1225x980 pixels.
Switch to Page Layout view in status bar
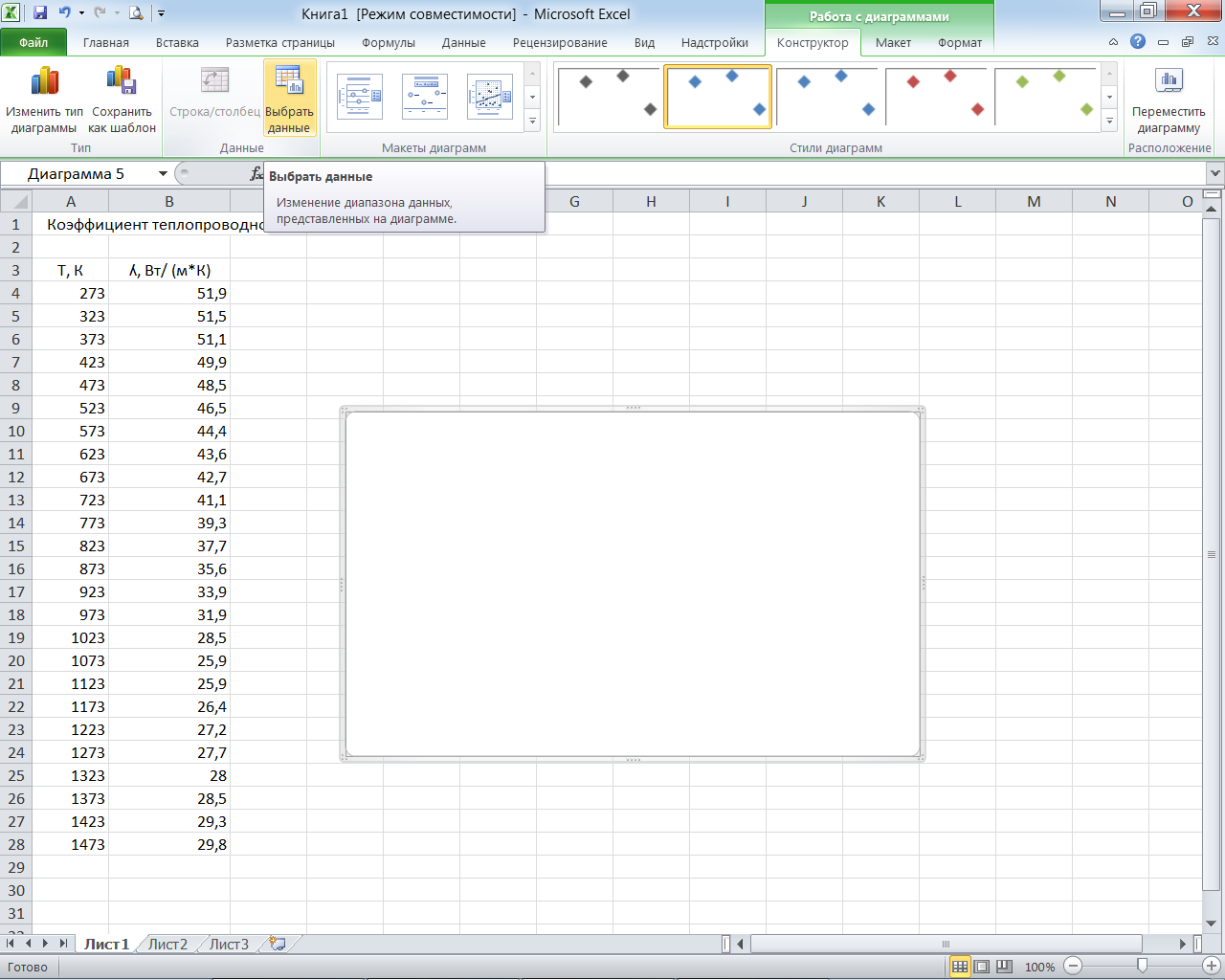(x=982, y=967)
